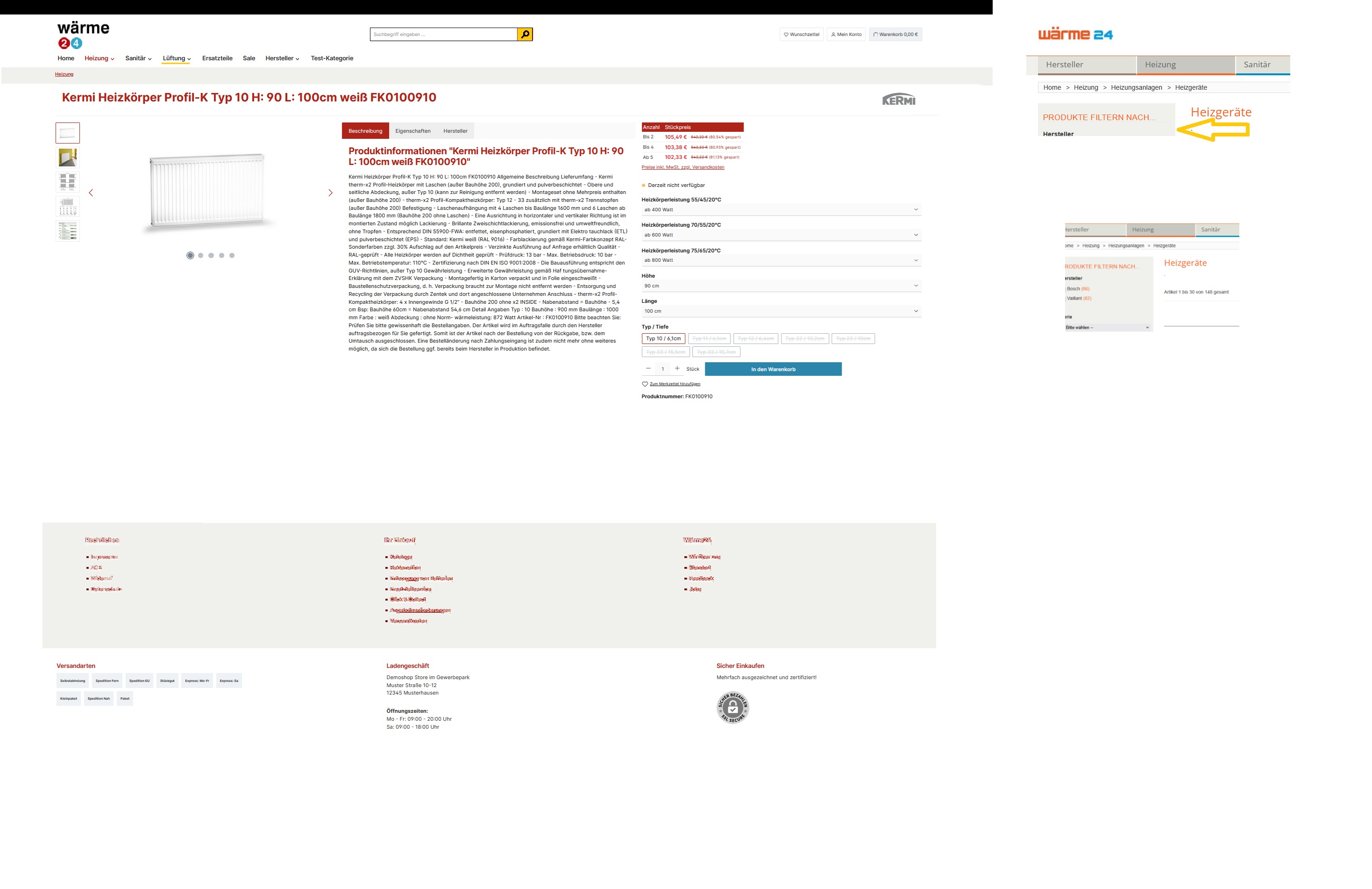
Task: Open the Länge 100 cm dropdown
Action: 781,311
